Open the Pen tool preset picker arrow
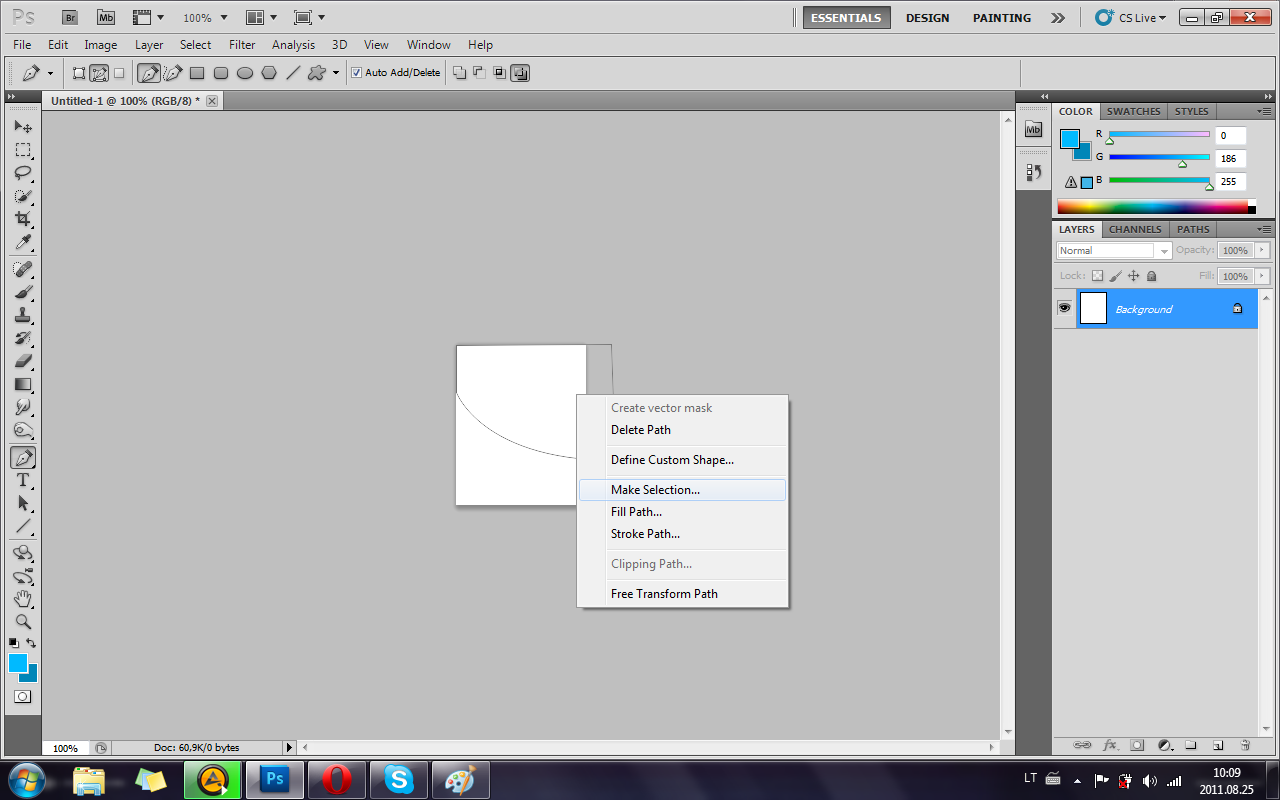The image size is (1280, 800). coord(50,73)
